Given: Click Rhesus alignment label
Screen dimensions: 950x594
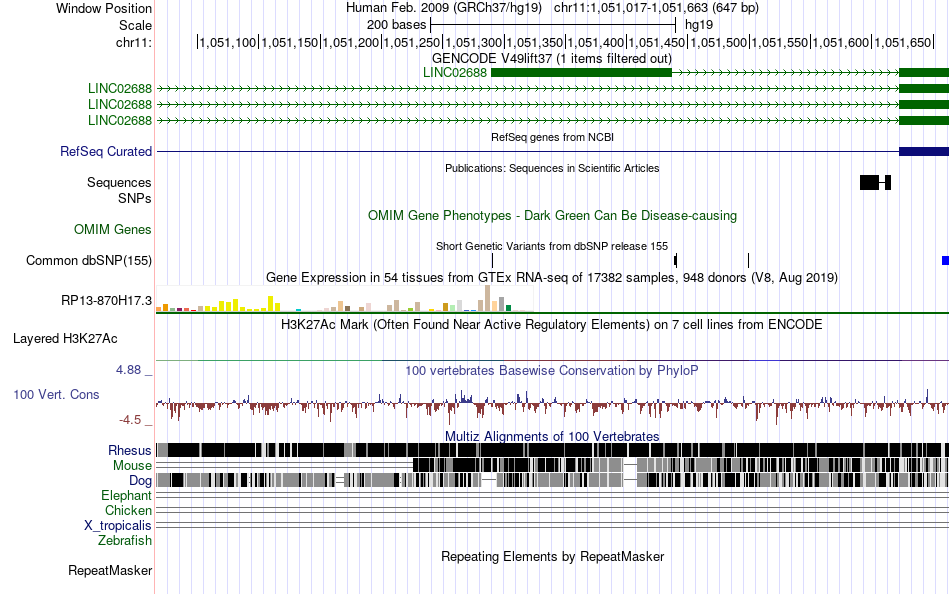Looking at the screenshot, I should click(130, 450).
